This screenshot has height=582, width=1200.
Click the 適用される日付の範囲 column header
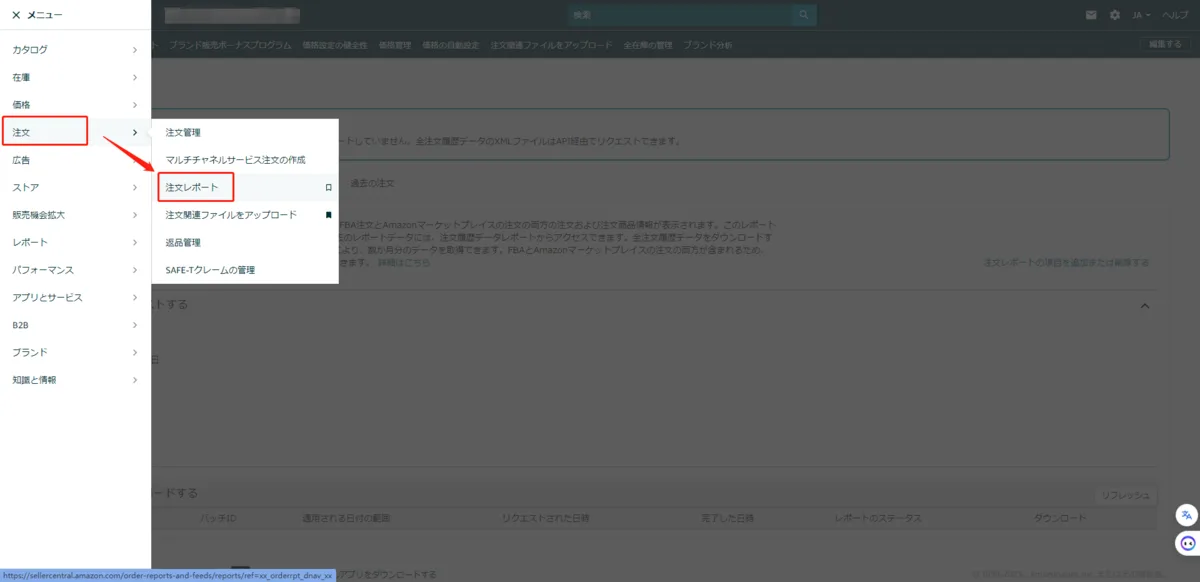pyautogui.click(x=346, y=519)
